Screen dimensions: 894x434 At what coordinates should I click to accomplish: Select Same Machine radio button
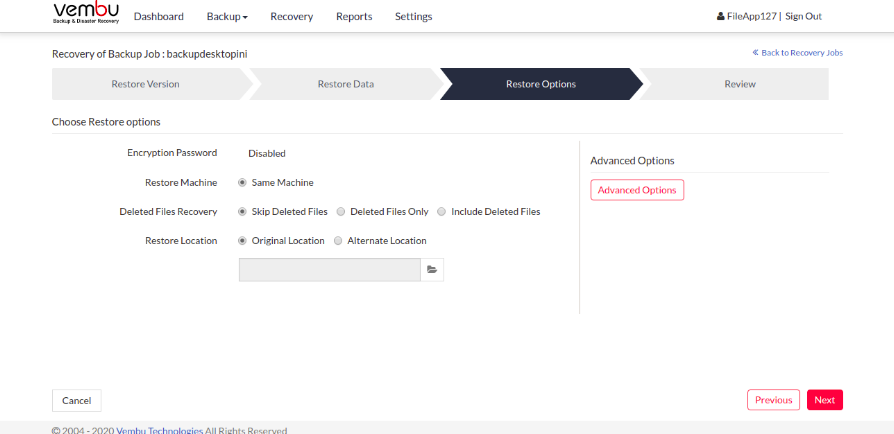(x=242, y=183)
